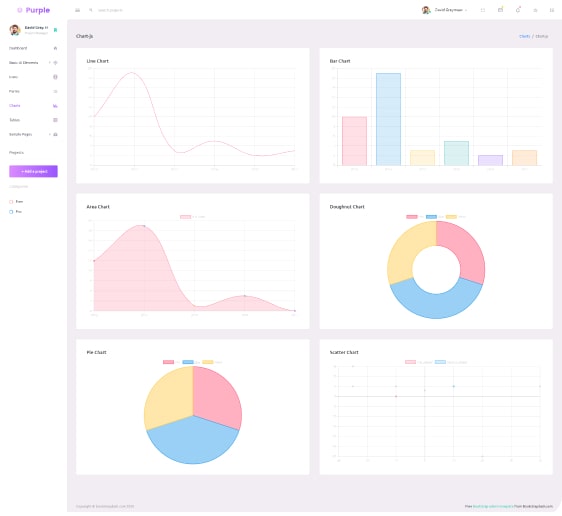Toggle the red checkbox under Categories
The width and height of the screenshot is (562, 516).
click(11, 202)
